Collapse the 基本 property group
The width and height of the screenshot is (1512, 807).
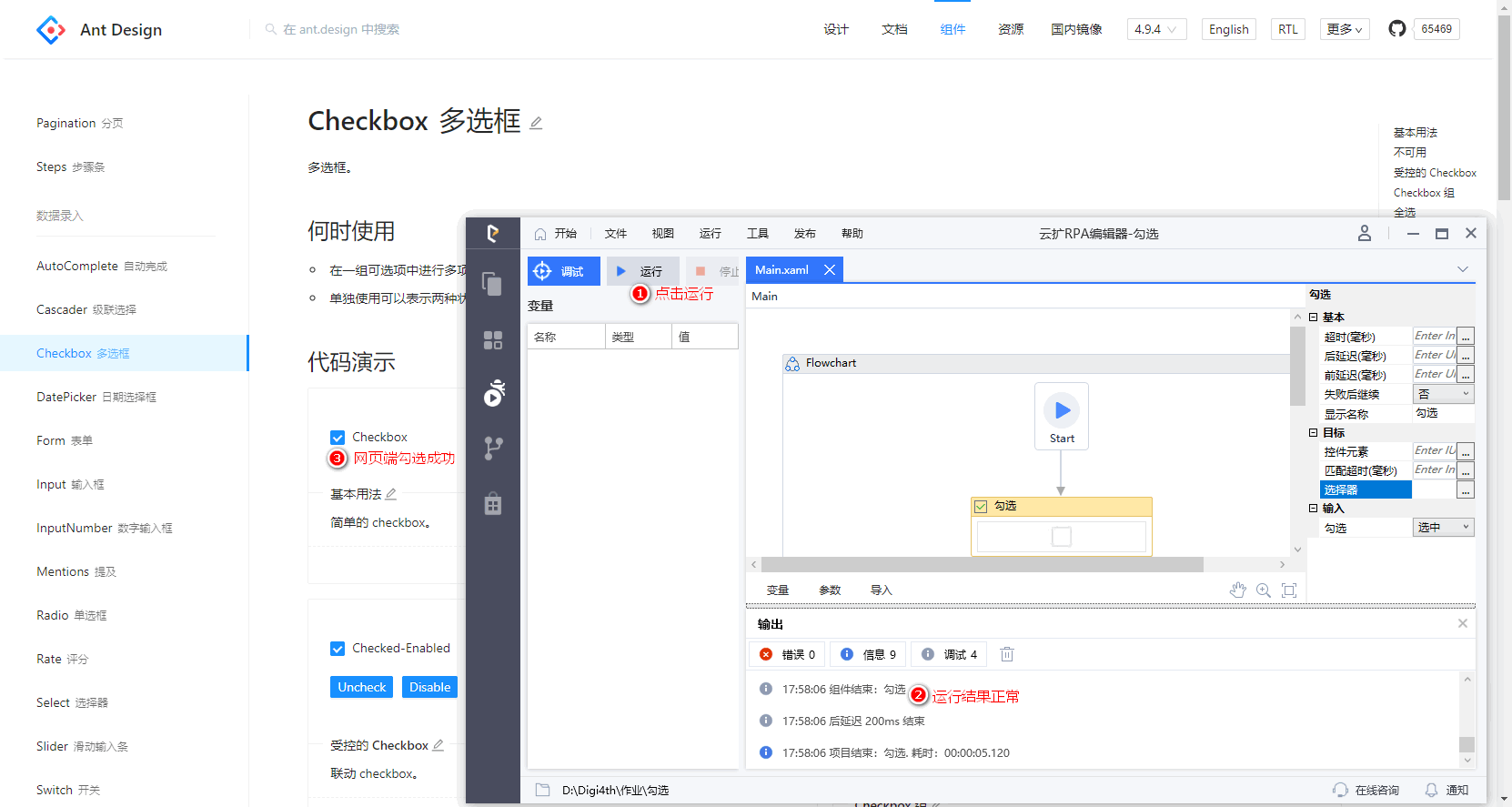1314,318
